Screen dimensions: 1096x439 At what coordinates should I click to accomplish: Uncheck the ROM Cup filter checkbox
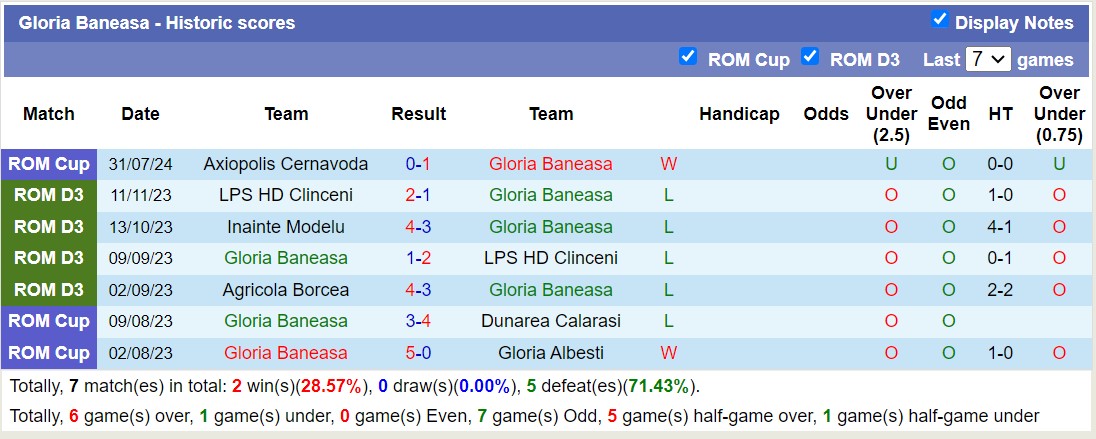(687, 57)
